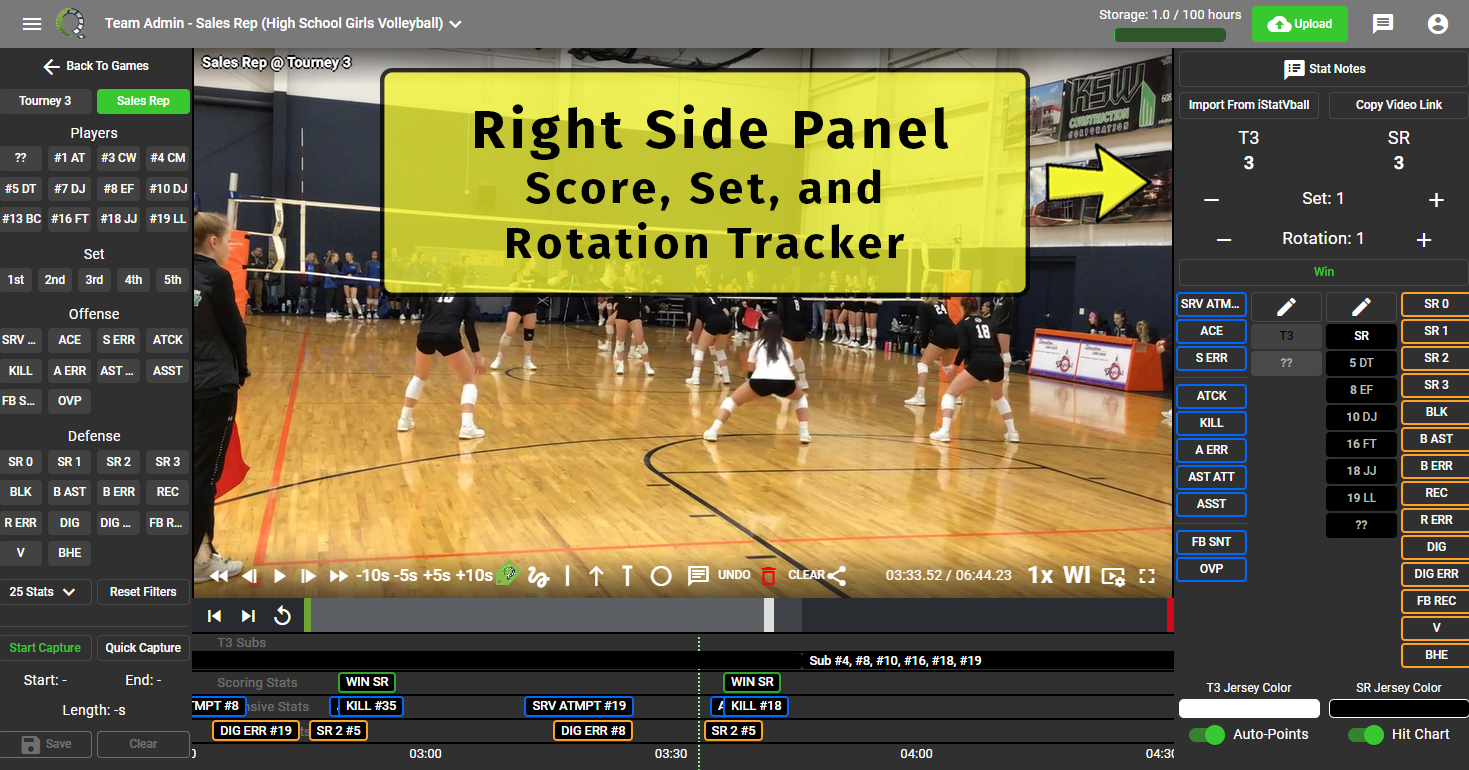1469x770 pixels.
Task: Skip forward 5 seconds
Action: click(437, 576)
